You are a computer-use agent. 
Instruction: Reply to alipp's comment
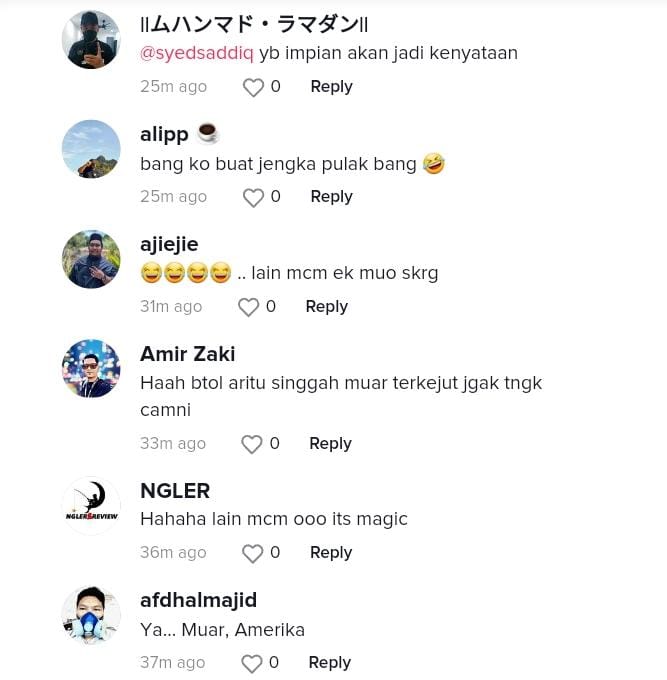point(331,197)
